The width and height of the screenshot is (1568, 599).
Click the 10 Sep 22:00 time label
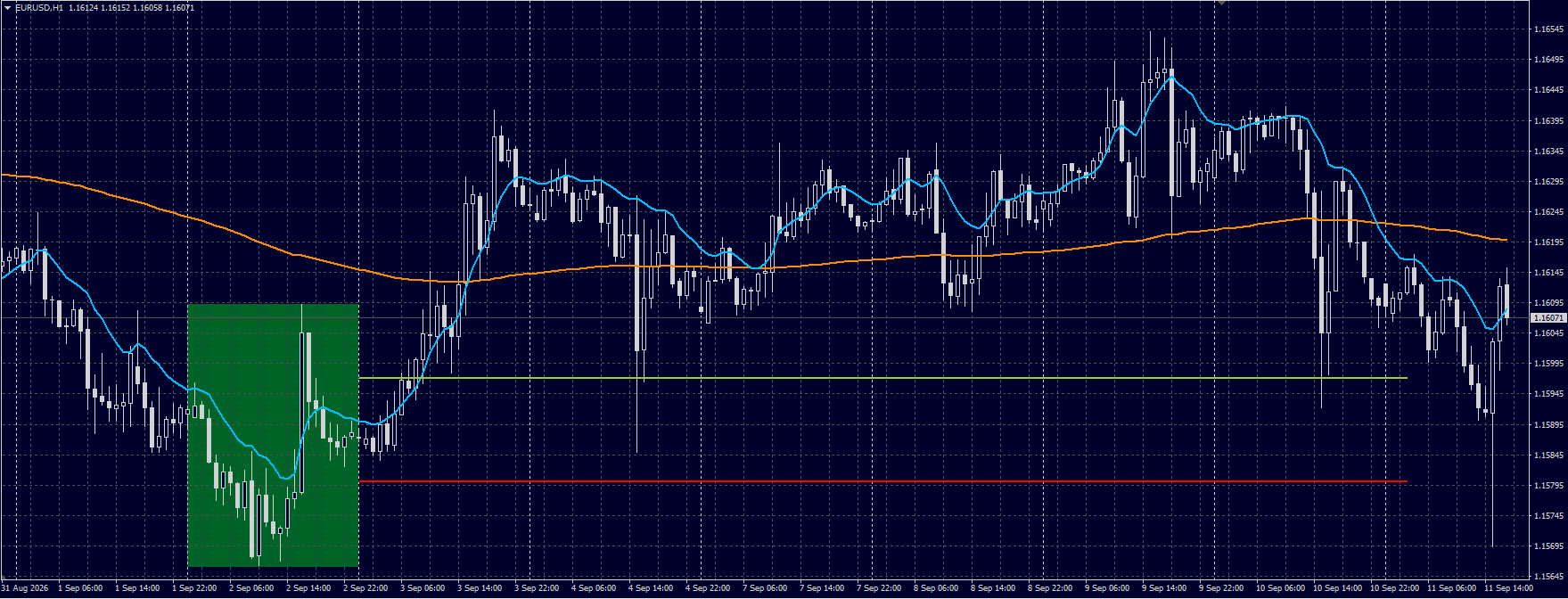1394,588
